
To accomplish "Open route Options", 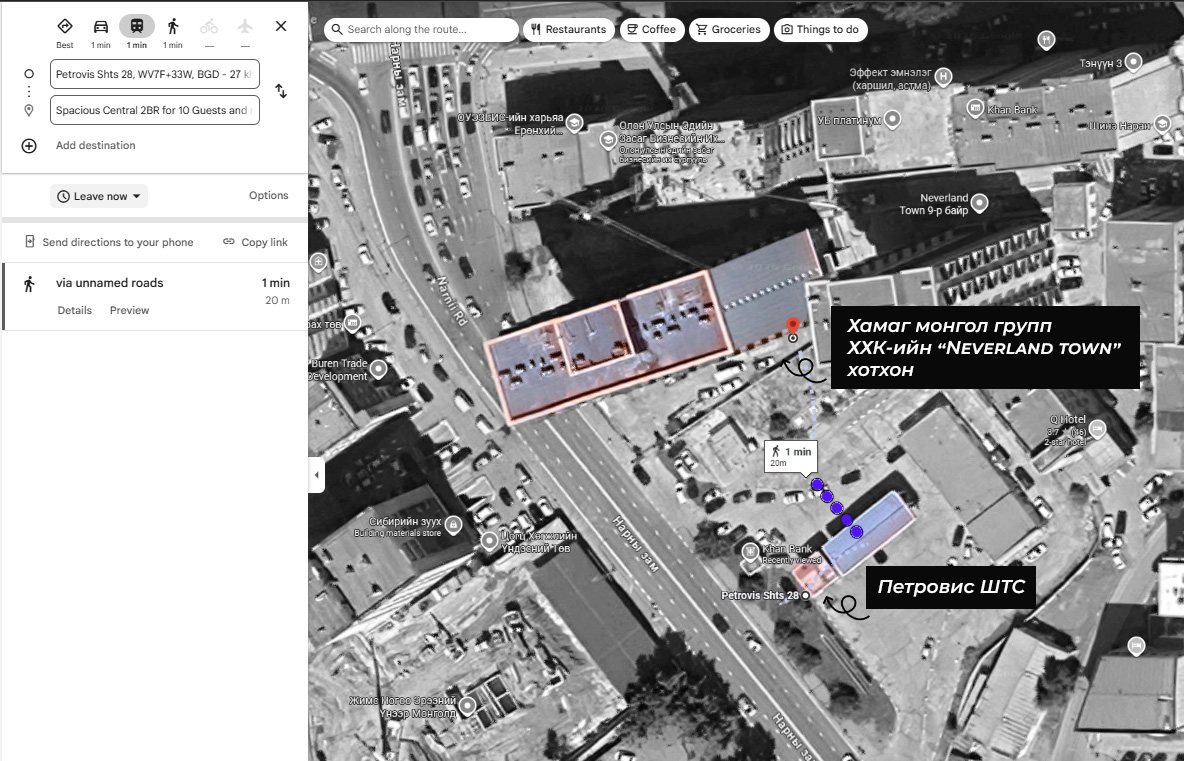I will [268, 196].
